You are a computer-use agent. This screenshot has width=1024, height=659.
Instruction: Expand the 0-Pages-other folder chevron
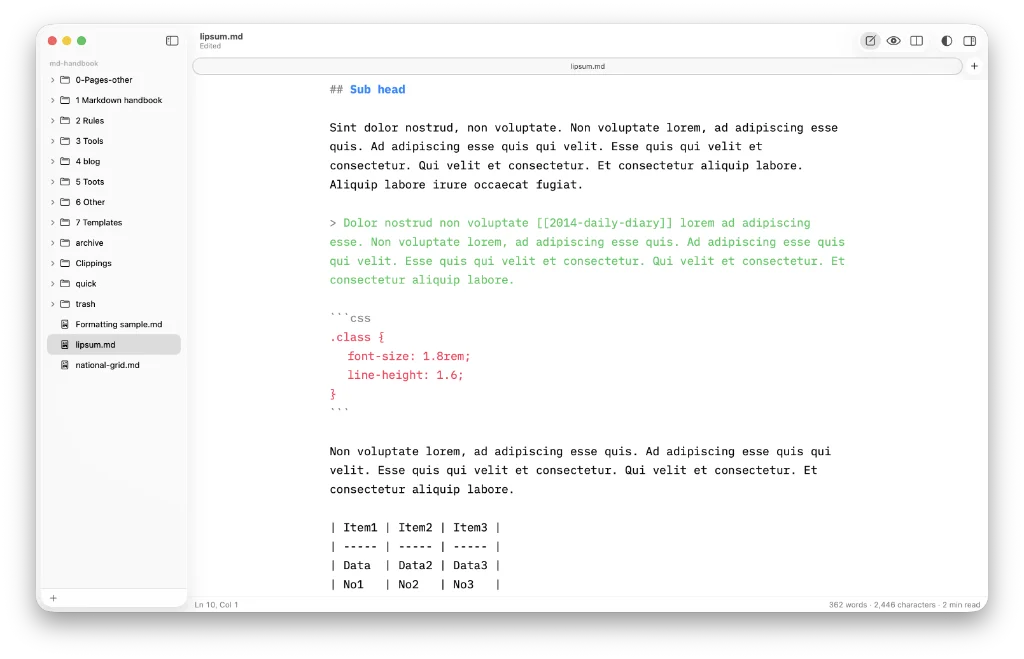pyautogui.click(x=52, y=80)
